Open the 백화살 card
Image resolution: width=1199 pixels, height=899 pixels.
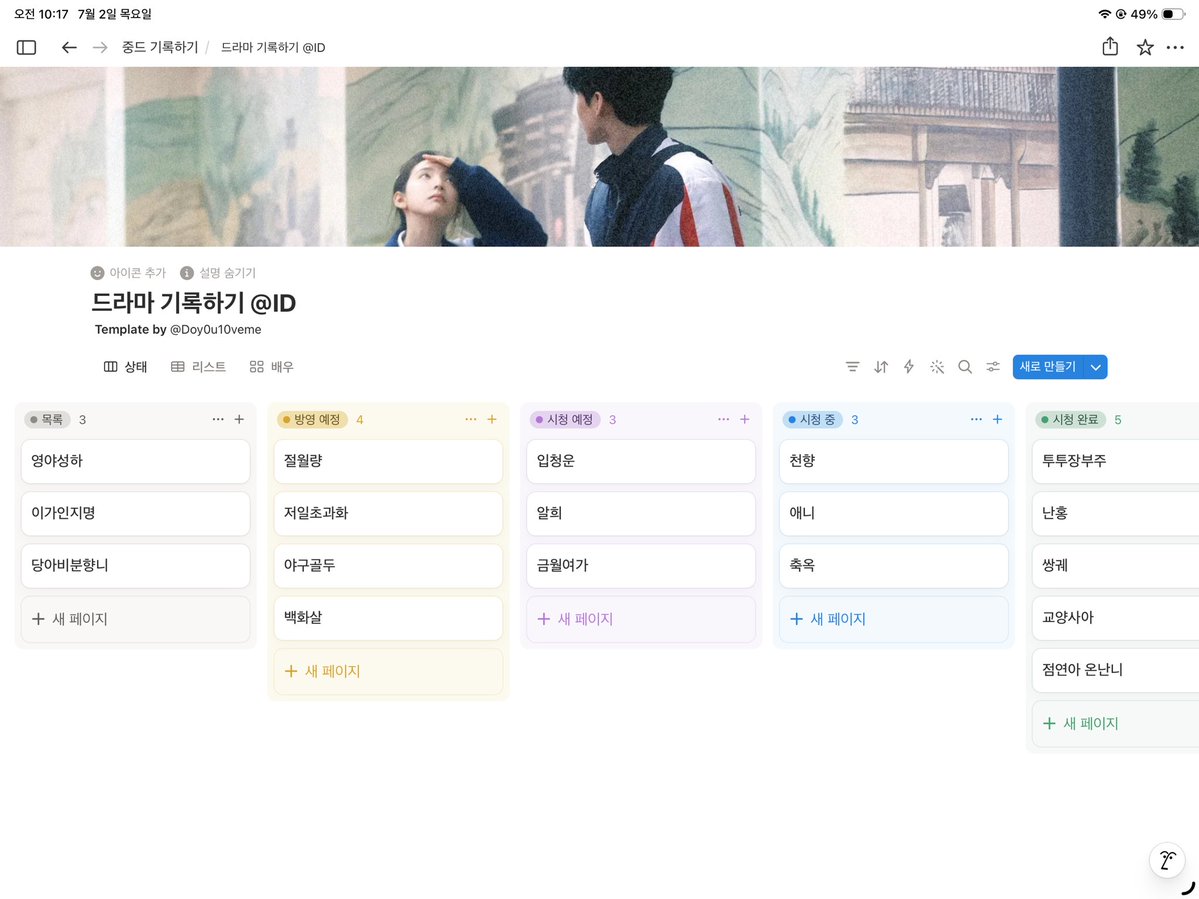point(388,618)
